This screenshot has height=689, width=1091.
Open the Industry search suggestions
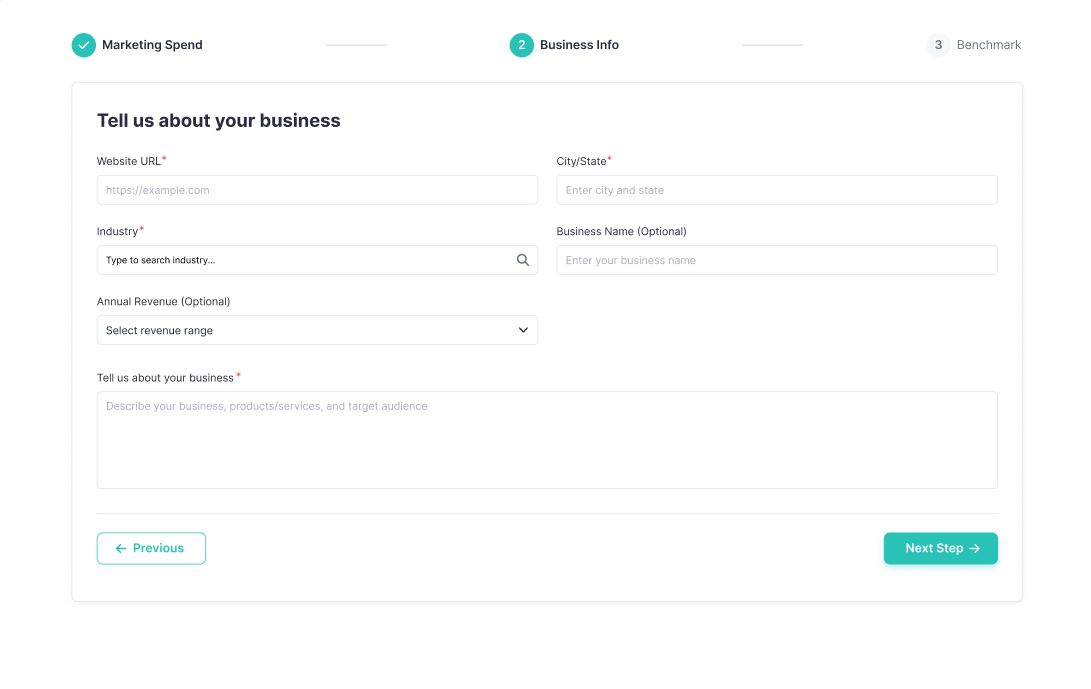(300, 259)
